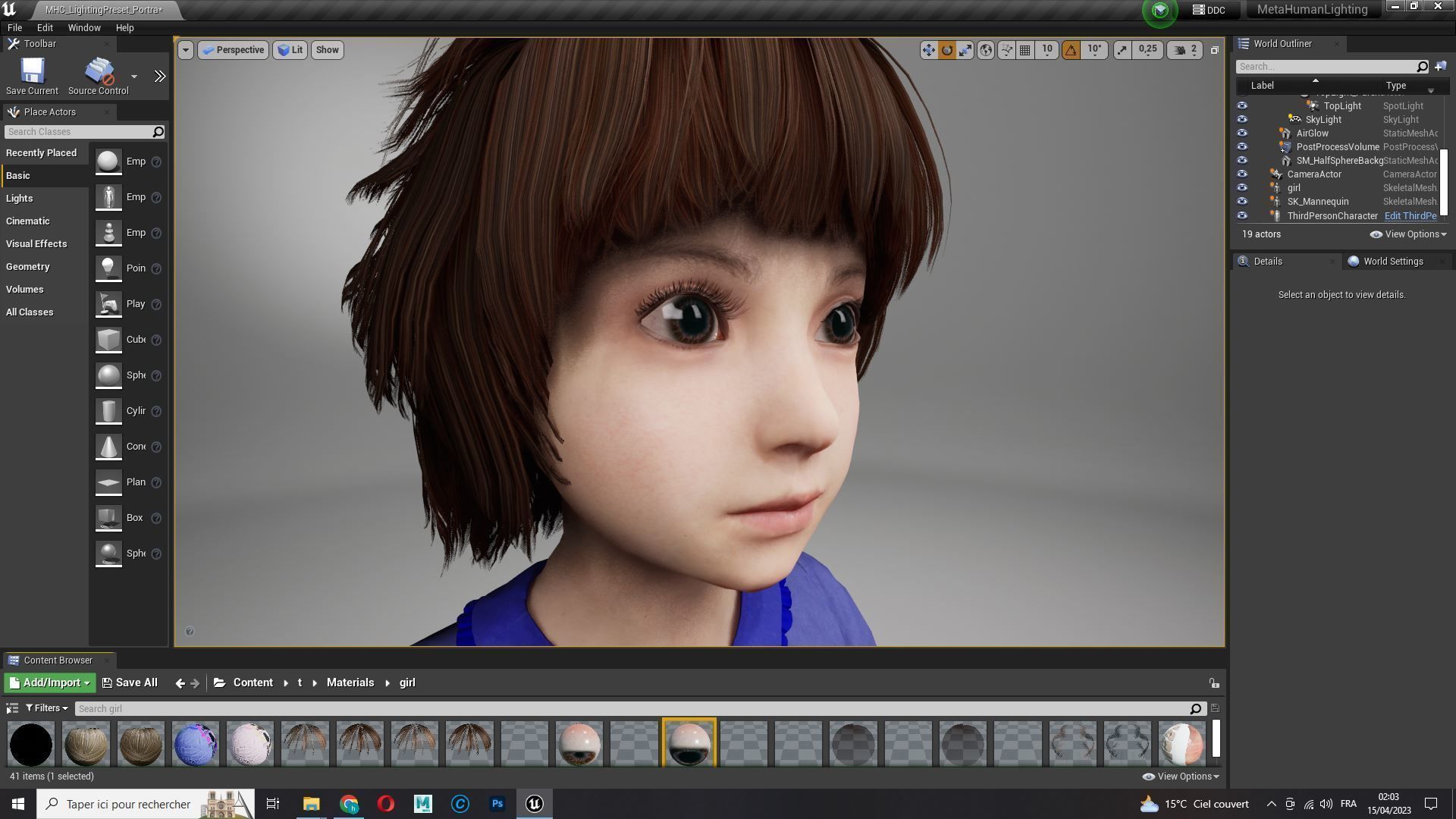Switch to World Settings tab
Screen dimensions: 1456x819
tap(1392, 262)
